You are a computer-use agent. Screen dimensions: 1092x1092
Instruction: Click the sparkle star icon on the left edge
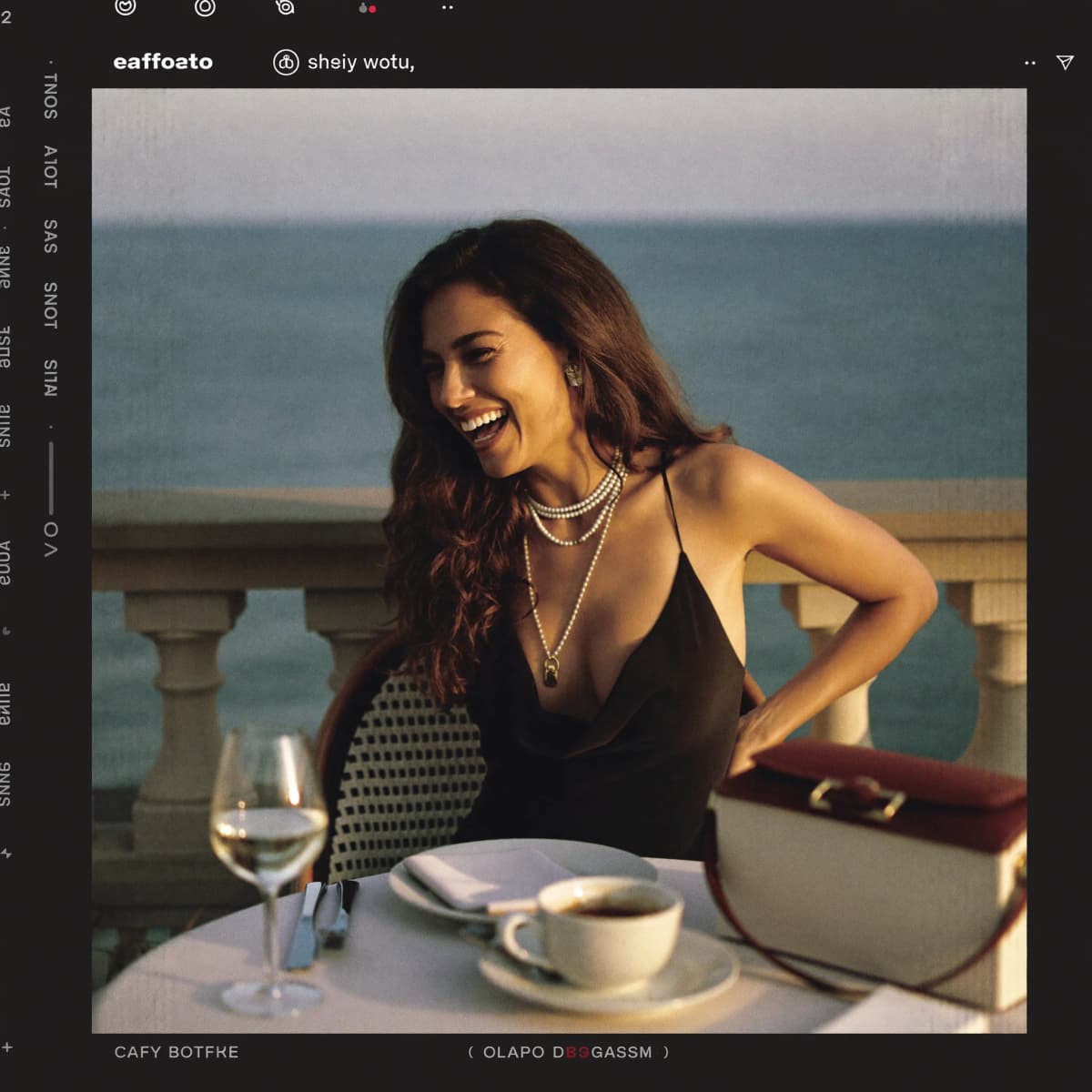(x=6, y=854)
